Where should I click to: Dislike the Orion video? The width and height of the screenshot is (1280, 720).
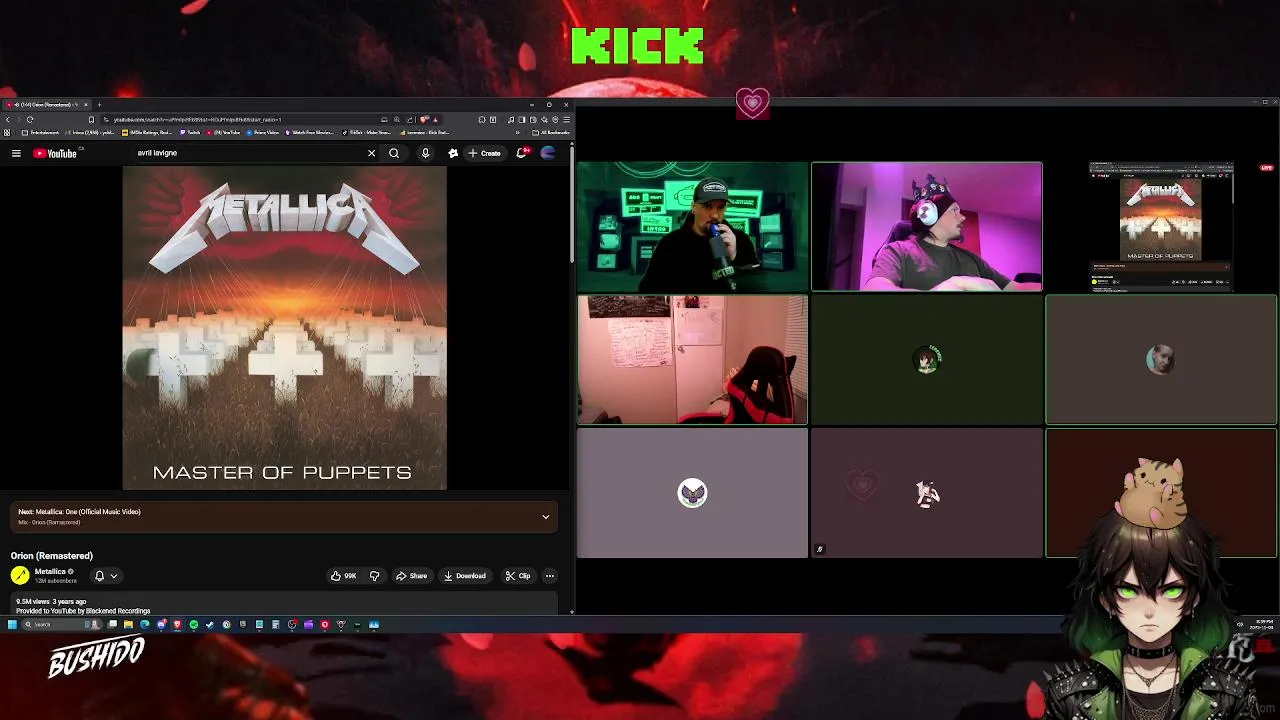pos(375,576)
